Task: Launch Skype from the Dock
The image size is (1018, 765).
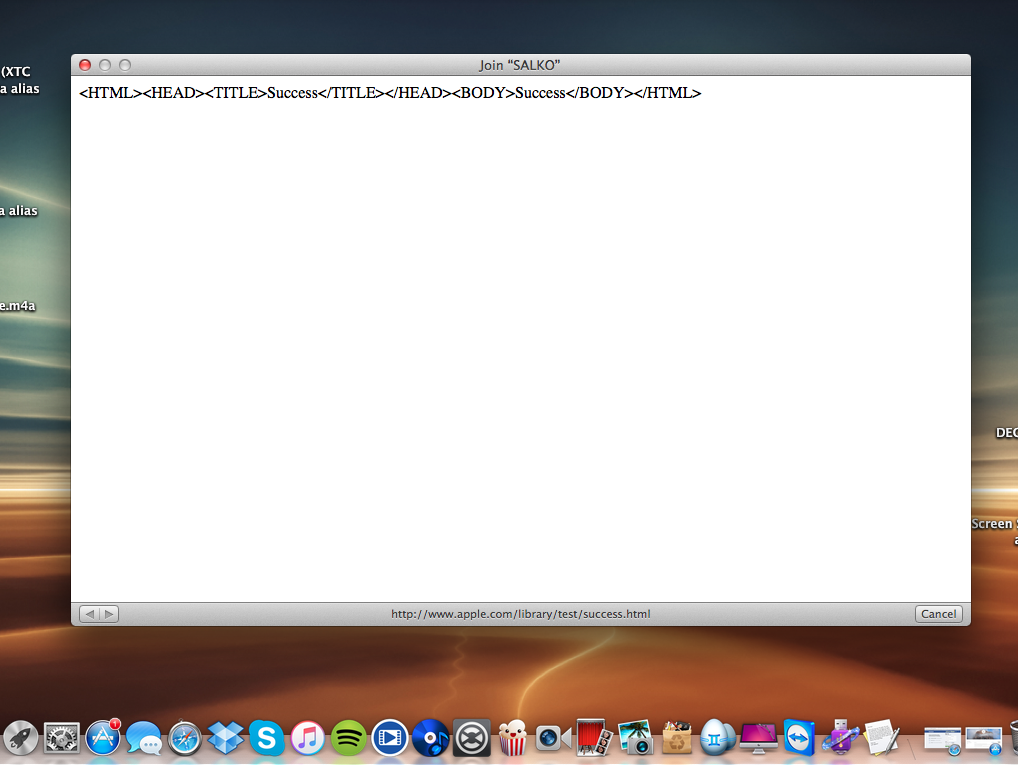Action: [266, 738]
